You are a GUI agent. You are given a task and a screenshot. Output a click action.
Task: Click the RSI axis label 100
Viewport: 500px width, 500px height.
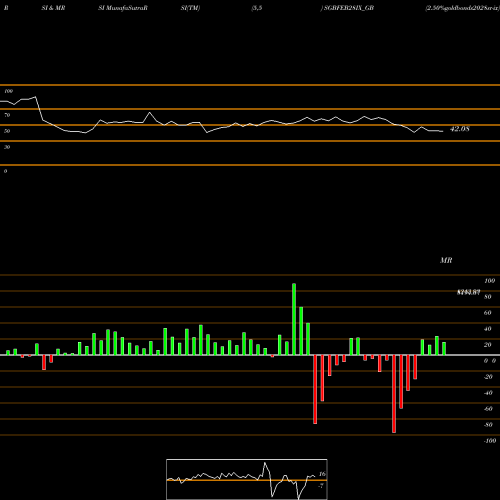(x=9, y=91)
